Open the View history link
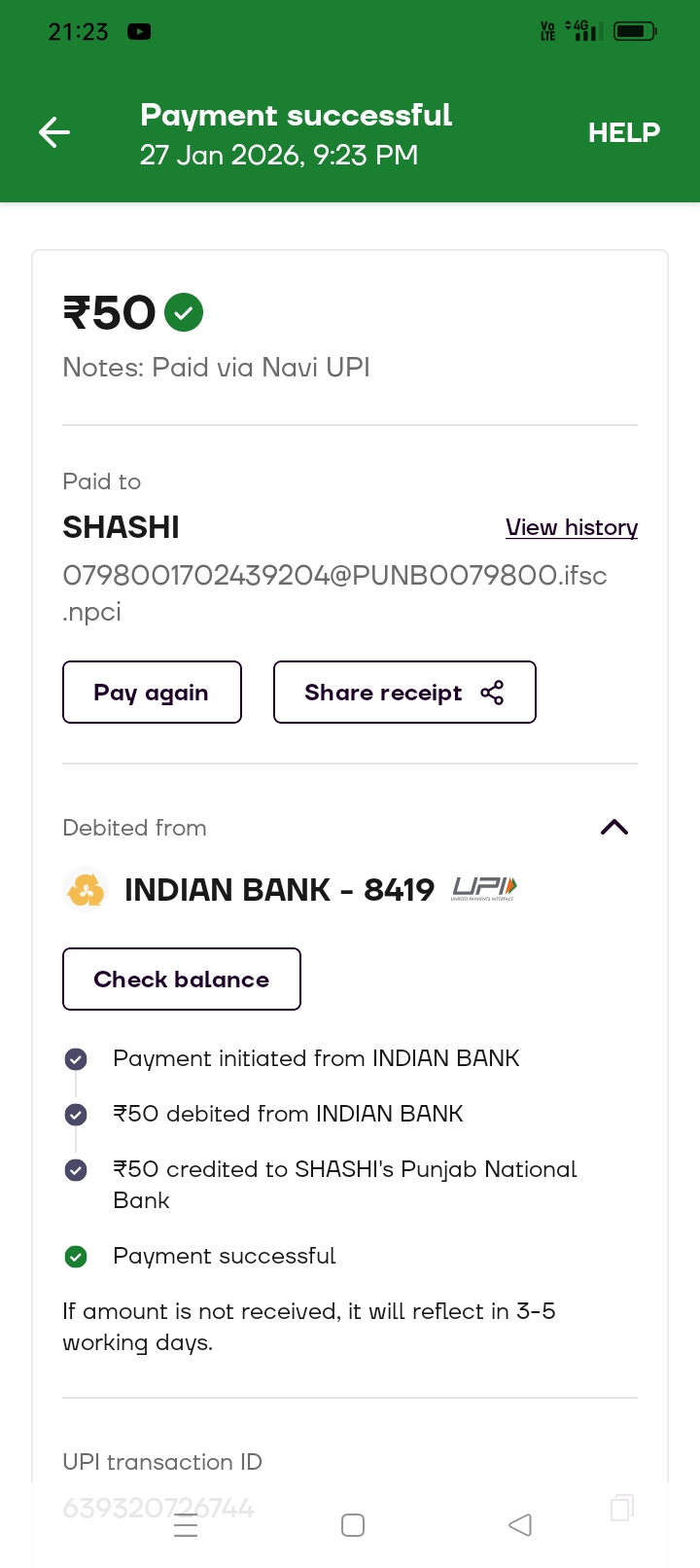This screenshot has width=700, height=1568. 572,527
